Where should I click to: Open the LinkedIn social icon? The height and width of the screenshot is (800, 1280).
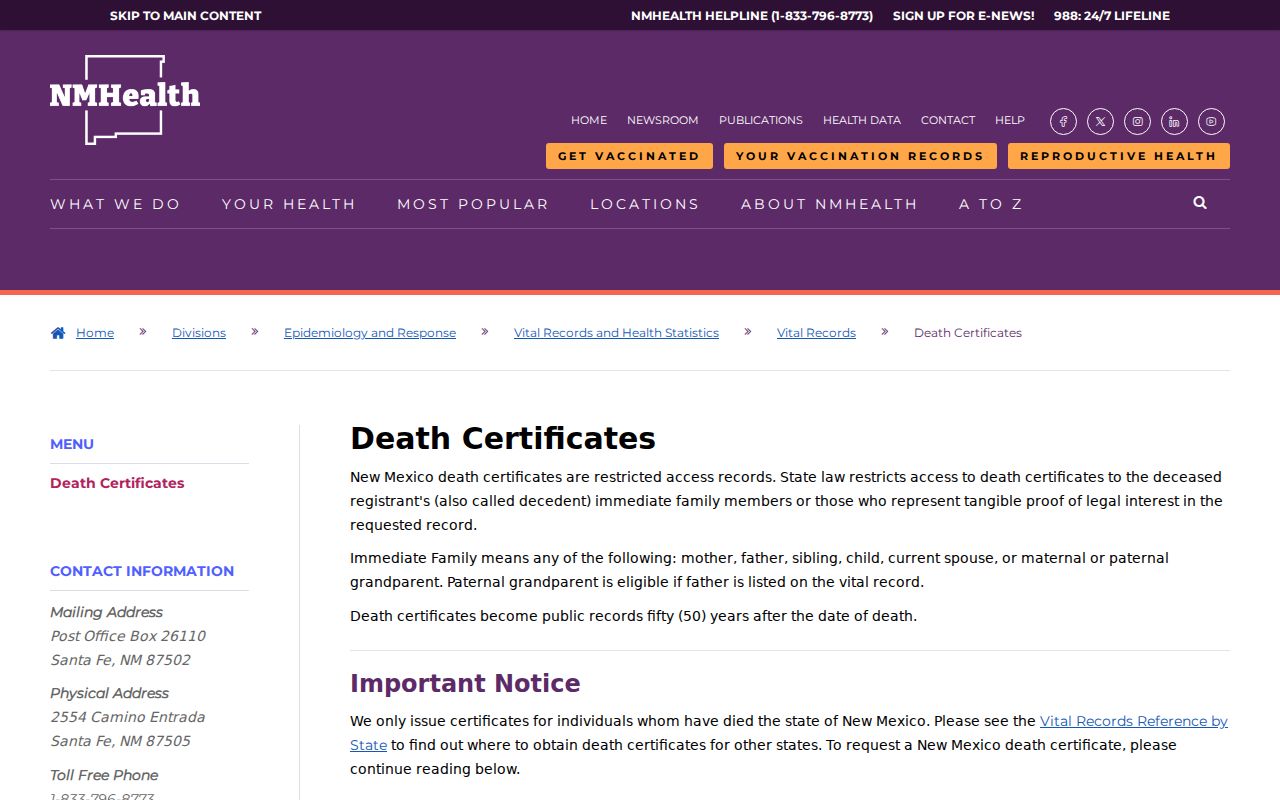point(1174,122)
